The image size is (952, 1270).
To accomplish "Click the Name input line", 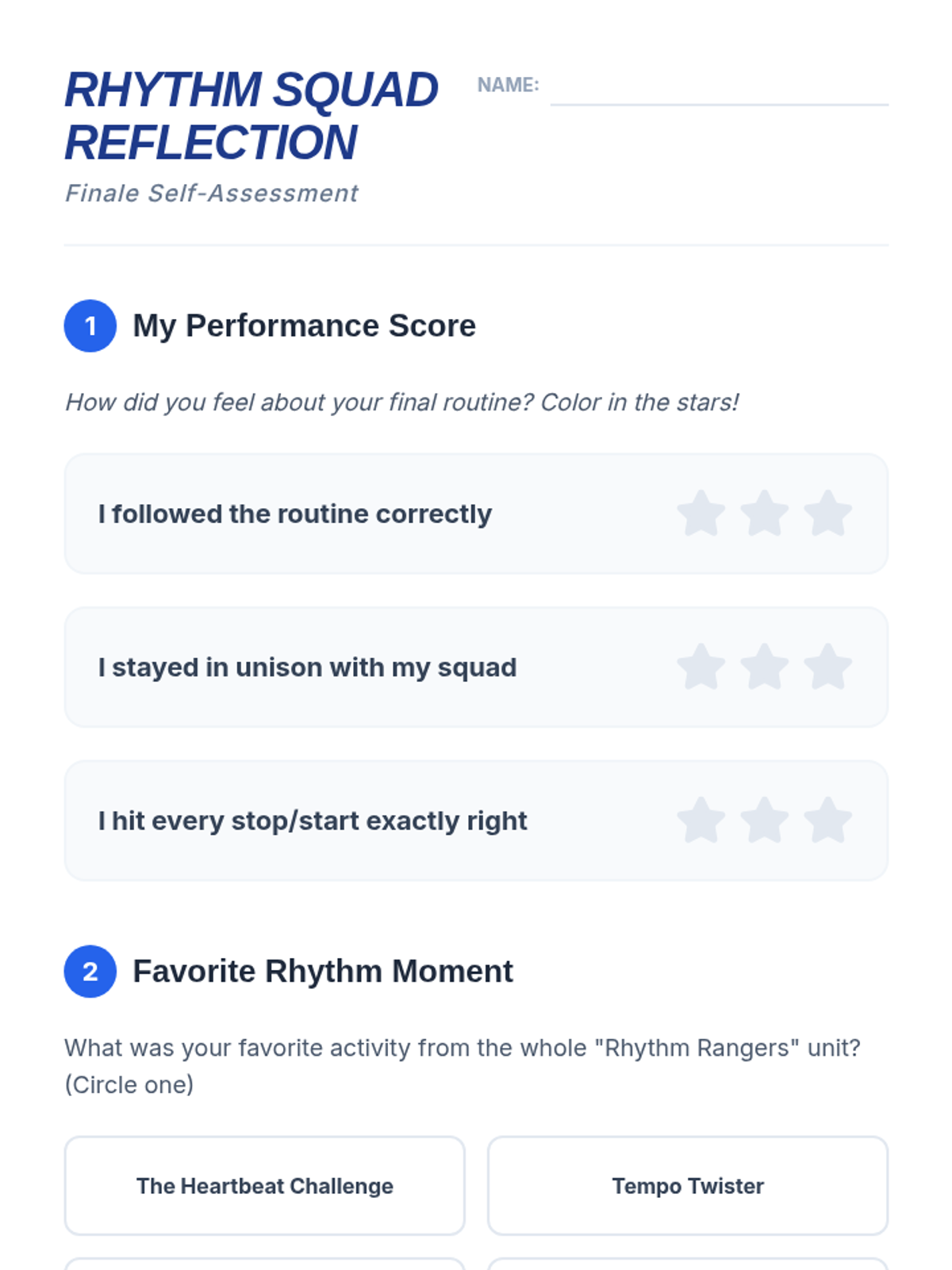I will [719, 89].
